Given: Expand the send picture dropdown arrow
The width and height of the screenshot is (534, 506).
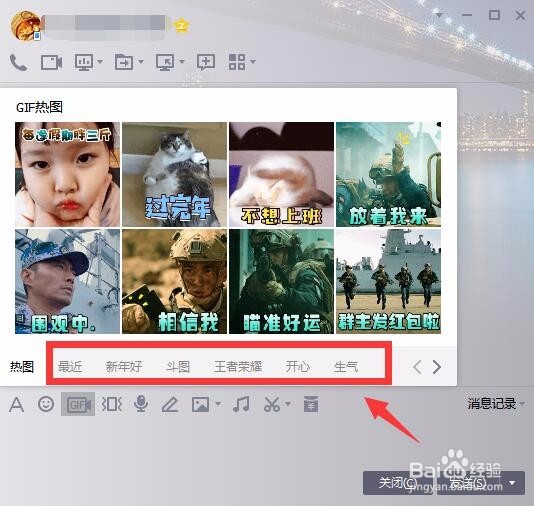Looking at the screenshot, I should coord(218,404).
